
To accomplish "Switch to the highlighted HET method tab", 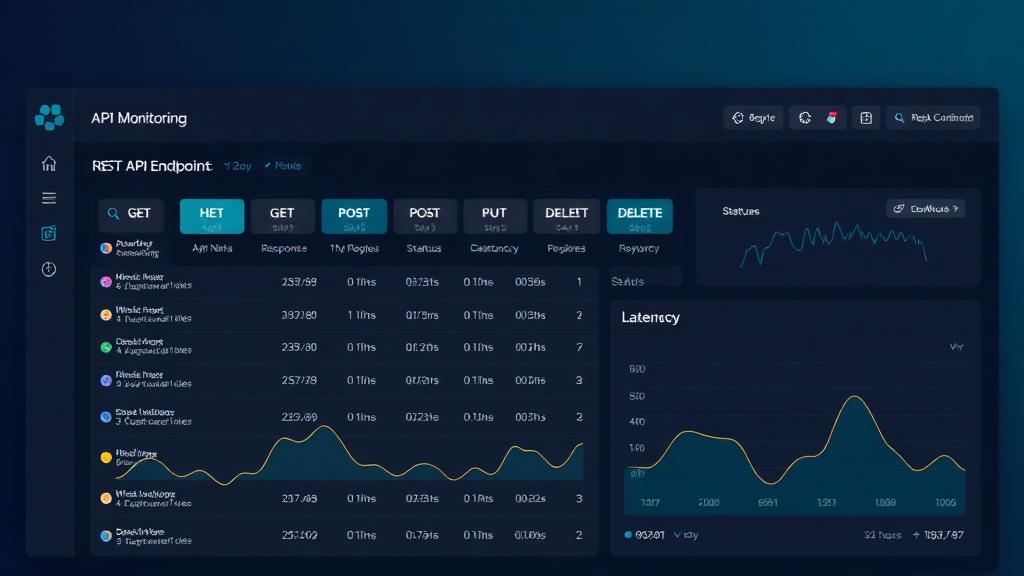I will 211,214.
